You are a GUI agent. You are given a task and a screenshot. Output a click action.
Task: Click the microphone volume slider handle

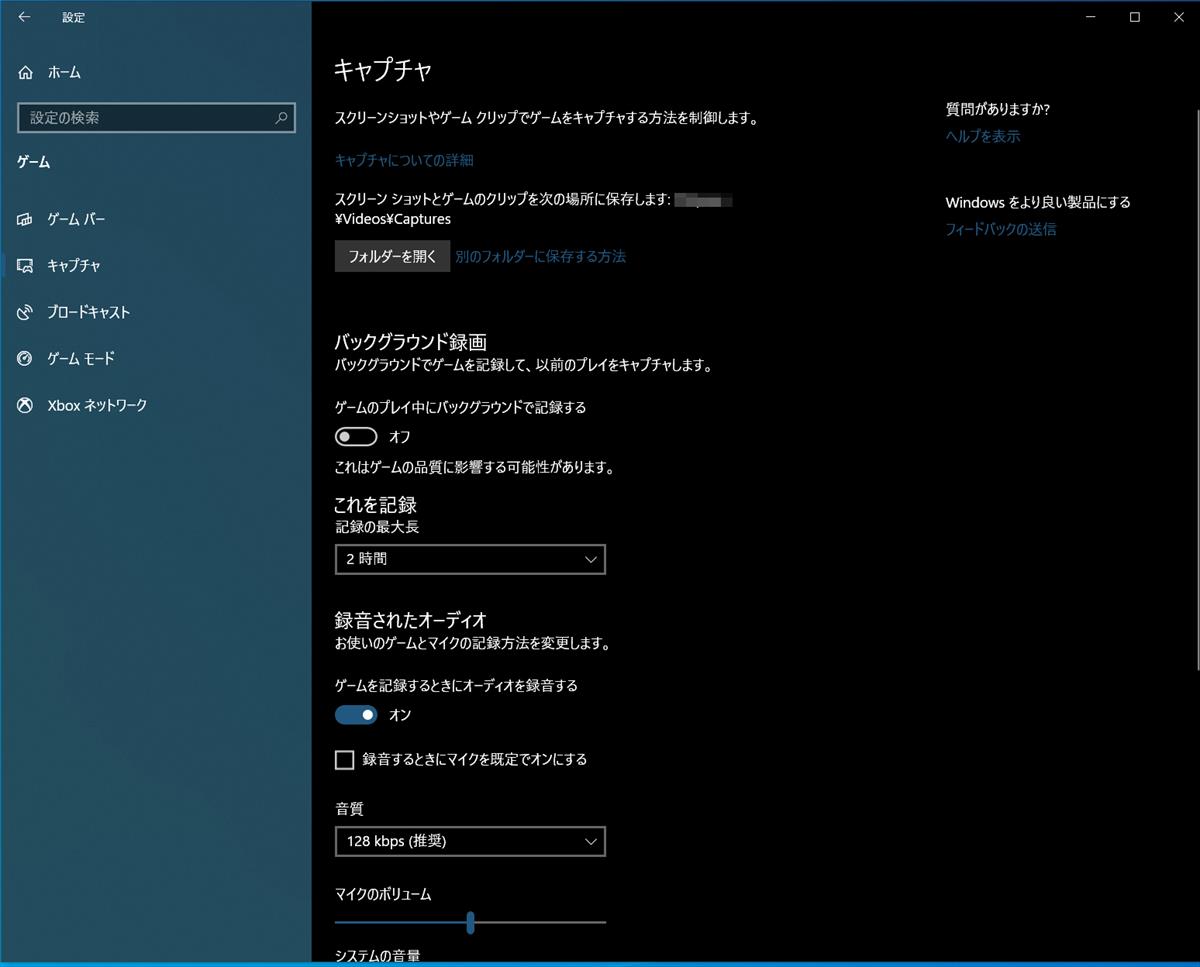pos(470,923)
